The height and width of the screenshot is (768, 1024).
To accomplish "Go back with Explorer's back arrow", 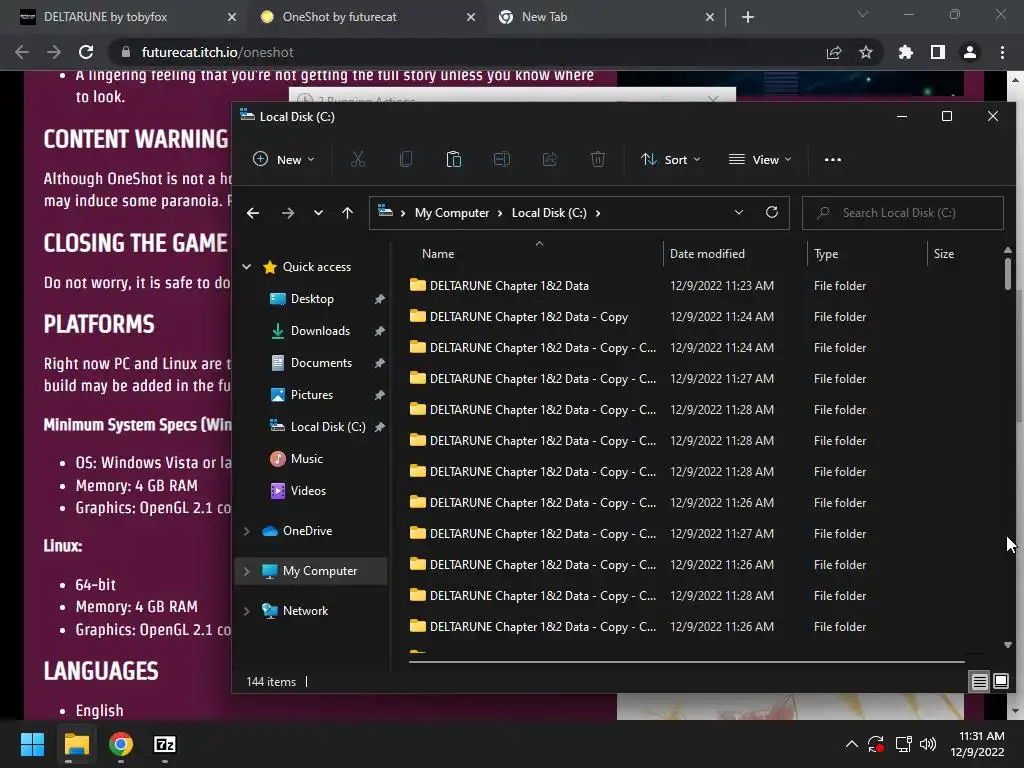I will [x=253, y=213].
